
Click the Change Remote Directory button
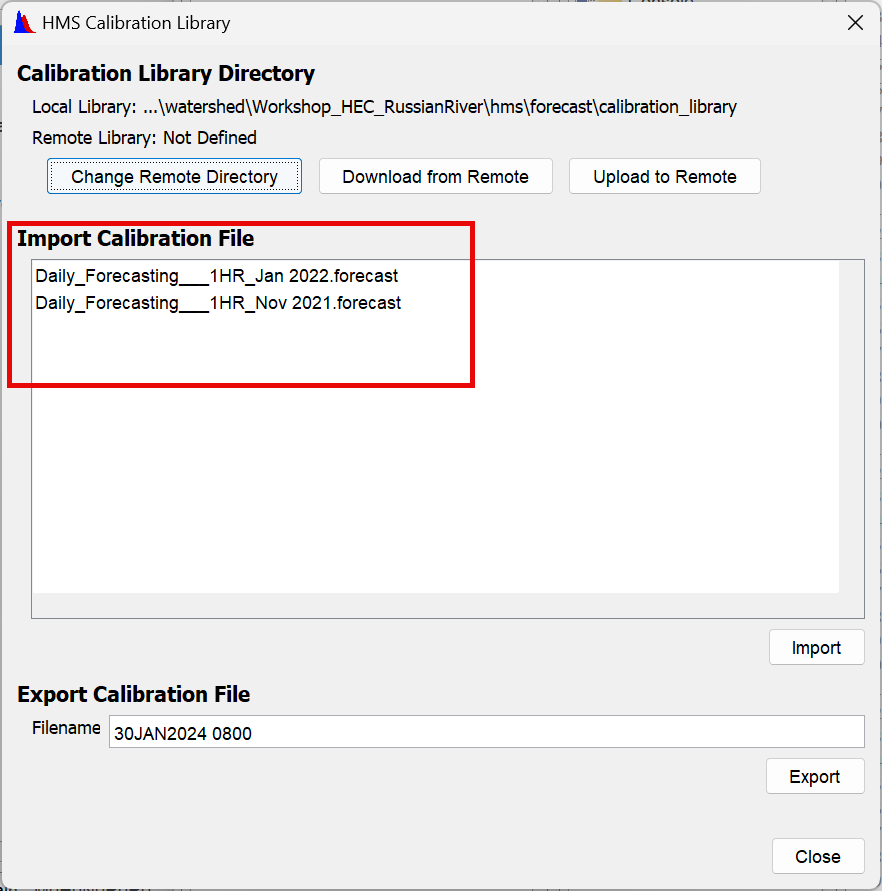point(173,176)
